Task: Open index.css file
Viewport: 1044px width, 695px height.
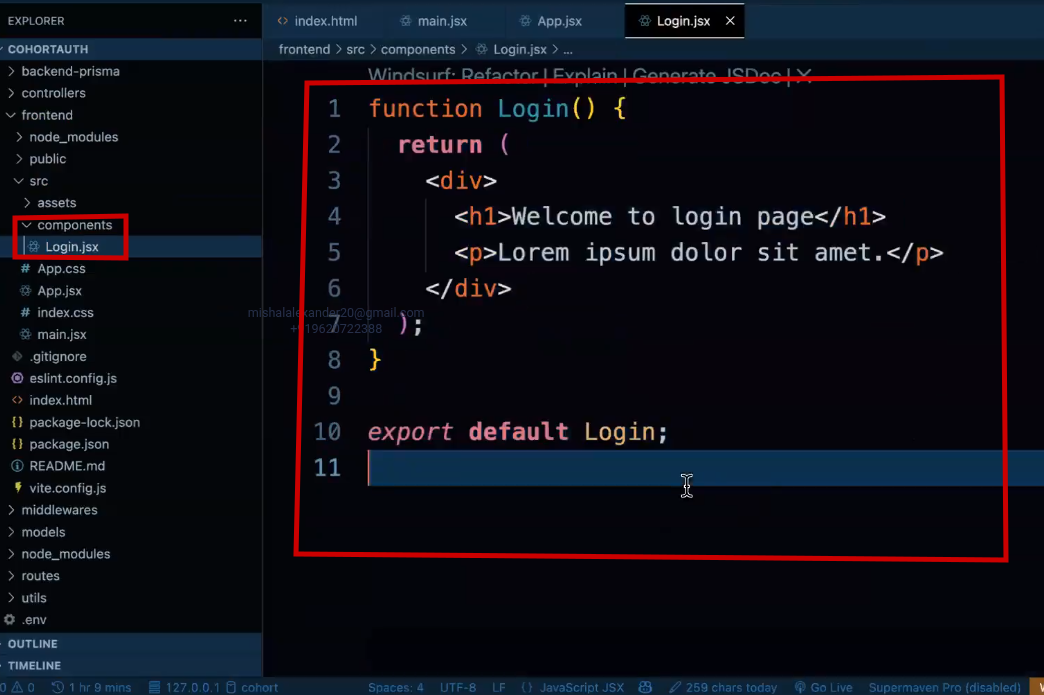Action: 65,313
